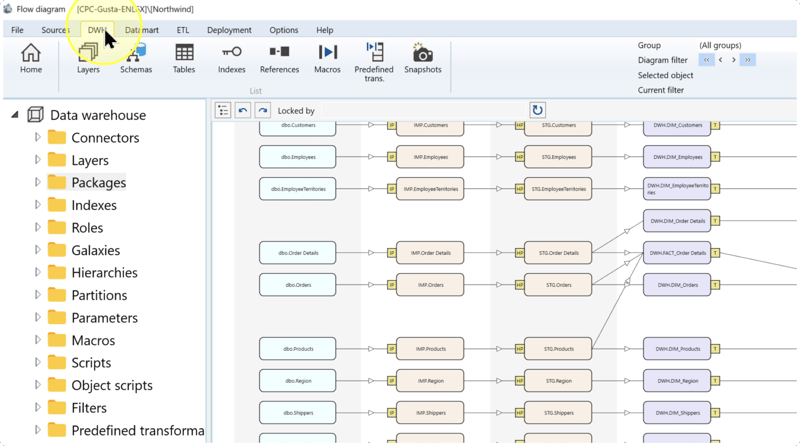
Task: Click the Locked by field
Action: [x=423, y=111]
